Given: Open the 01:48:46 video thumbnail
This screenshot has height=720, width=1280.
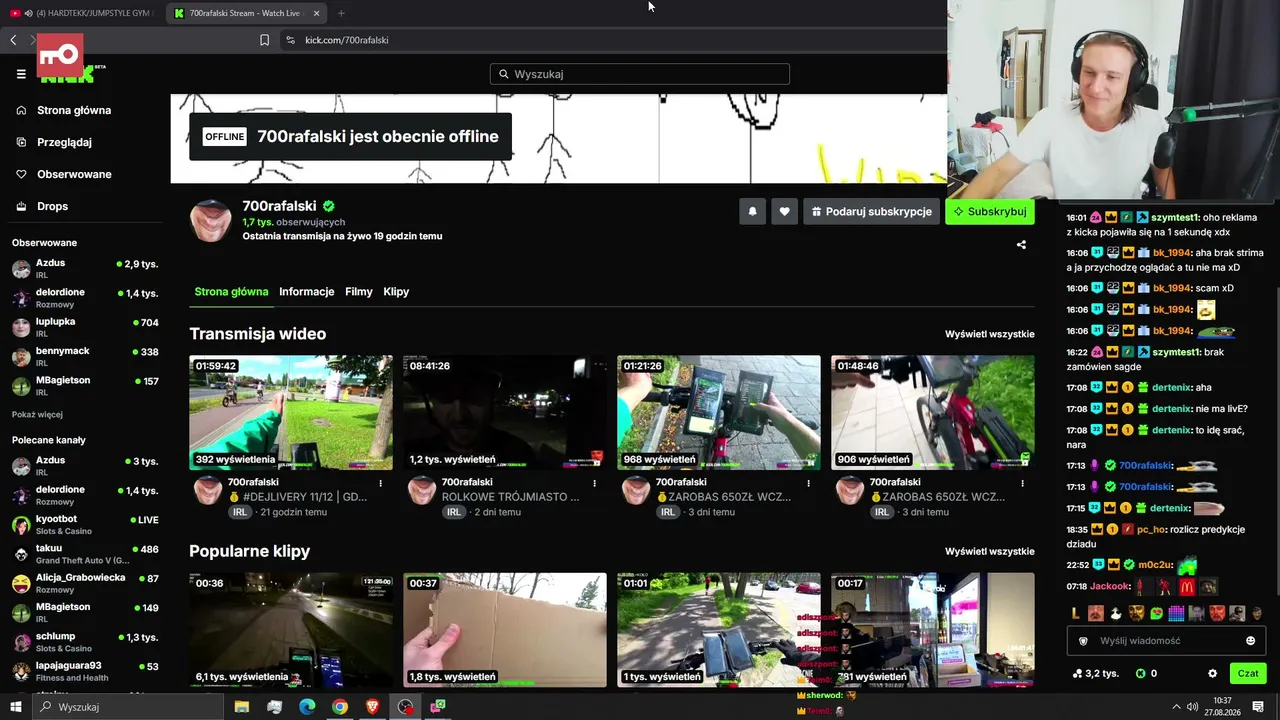Looking at the screenshot, I should [933, 413].
